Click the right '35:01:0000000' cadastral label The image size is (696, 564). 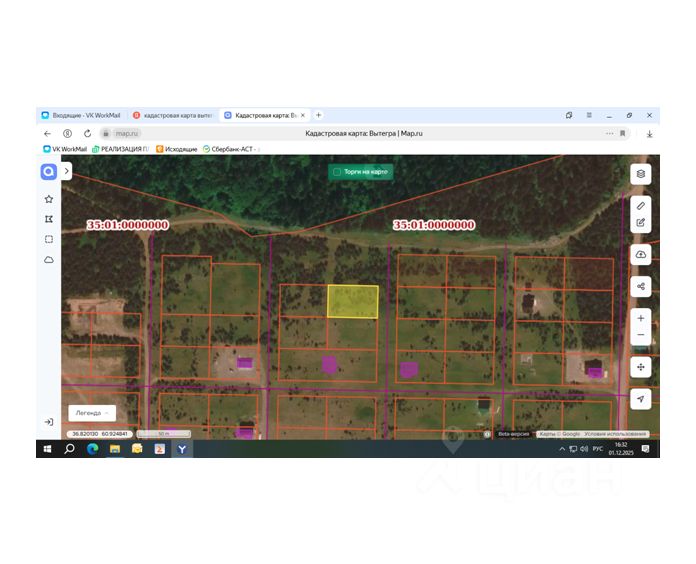(434, 225)
